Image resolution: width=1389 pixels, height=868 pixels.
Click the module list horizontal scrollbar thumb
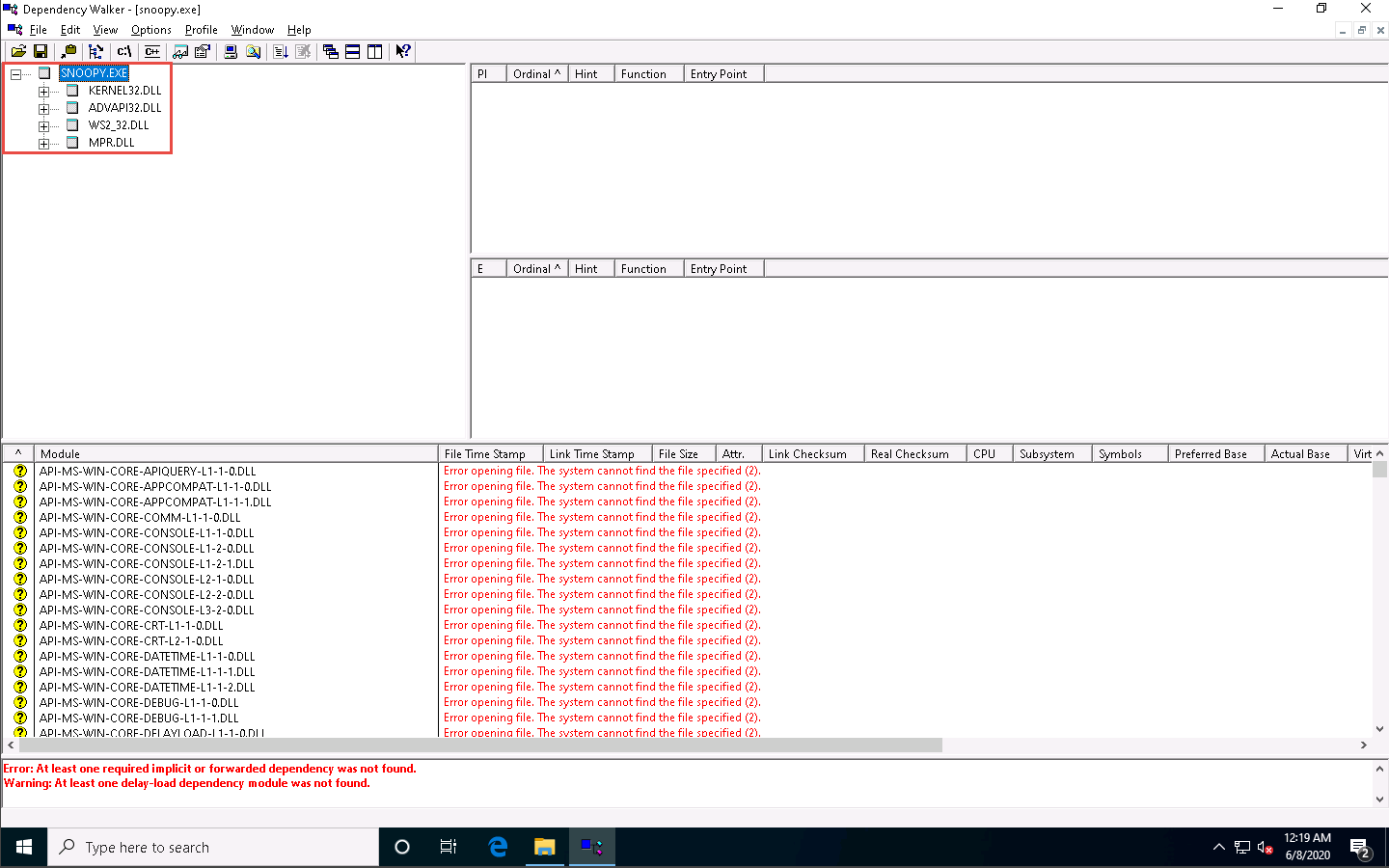pyautogui.click(x=480, y=745)
